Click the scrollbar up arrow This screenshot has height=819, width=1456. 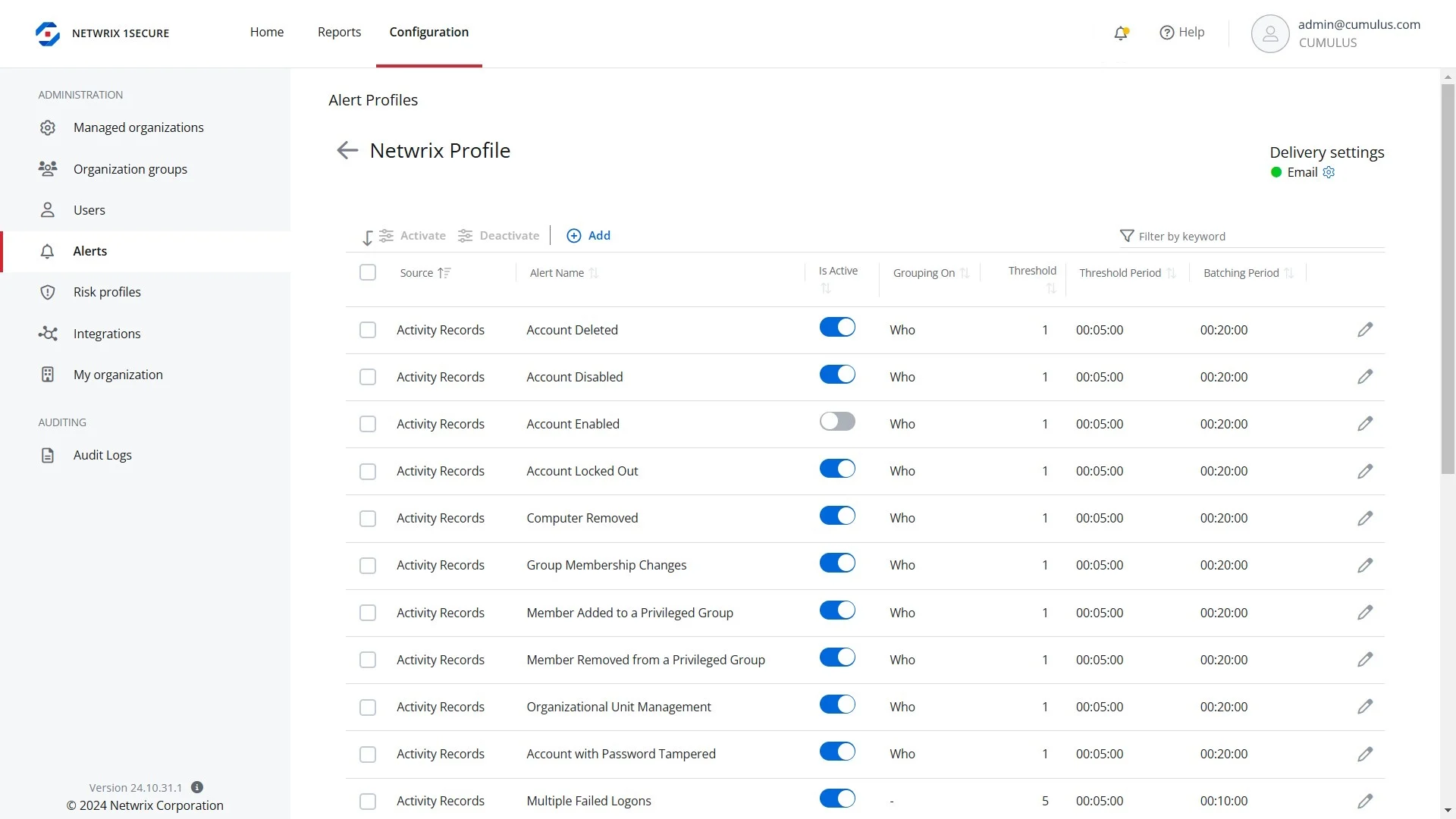pos(1448,77)
